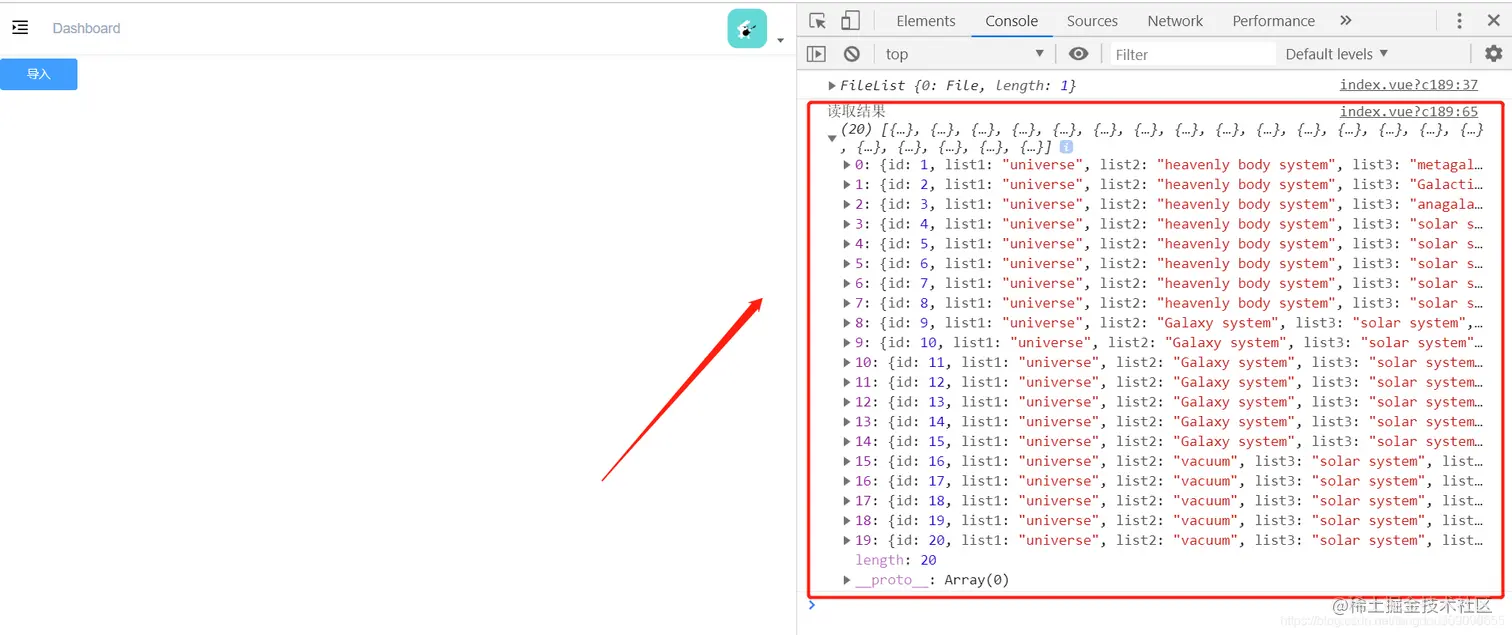This screenshot has width=1512, height=635.
Task: Open the top context dropdown
Action: click(x=965, y=54)
